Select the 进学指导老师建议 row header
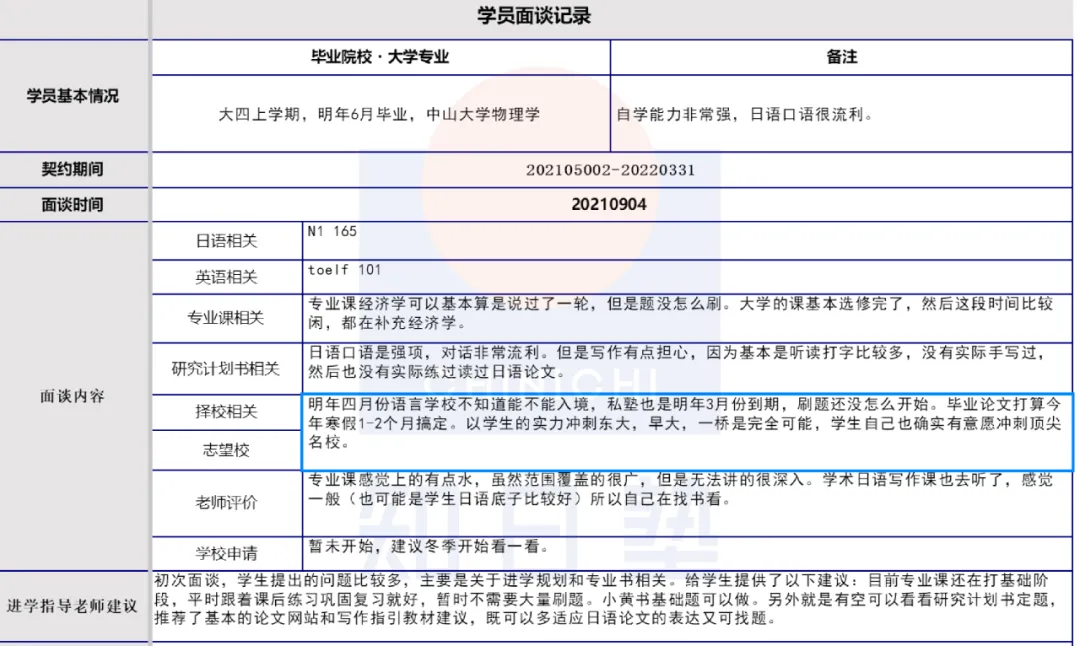1080x646 pixels. [74, 606]
